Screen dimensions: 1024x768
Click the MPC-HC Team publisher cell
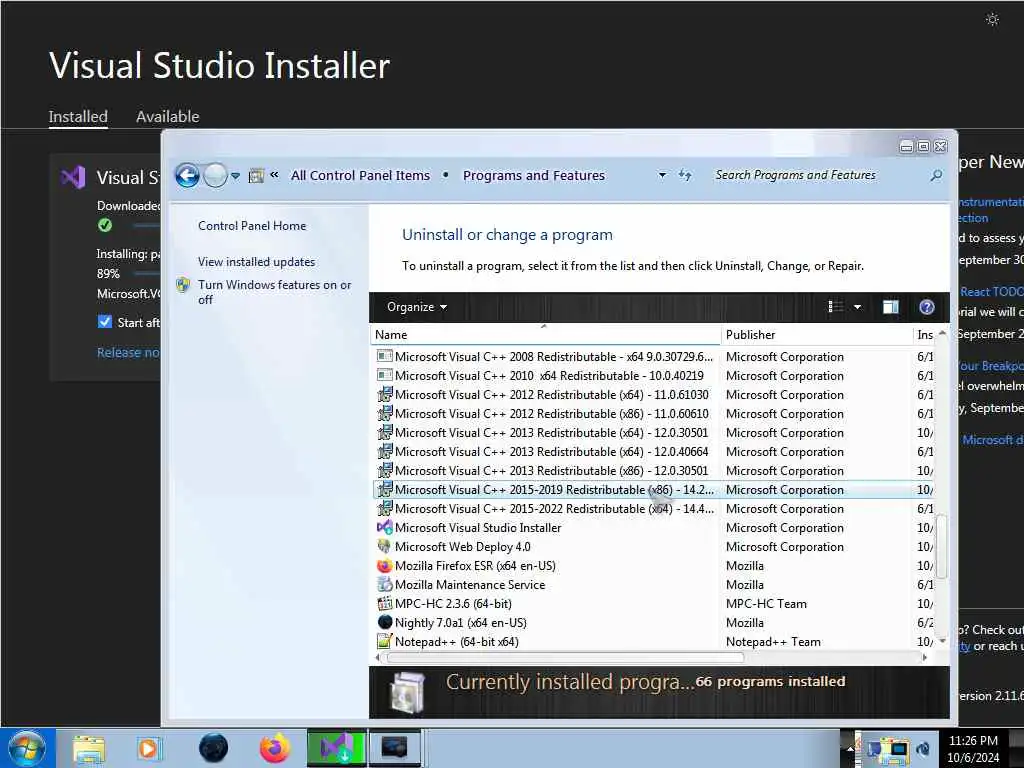(766, 603)
